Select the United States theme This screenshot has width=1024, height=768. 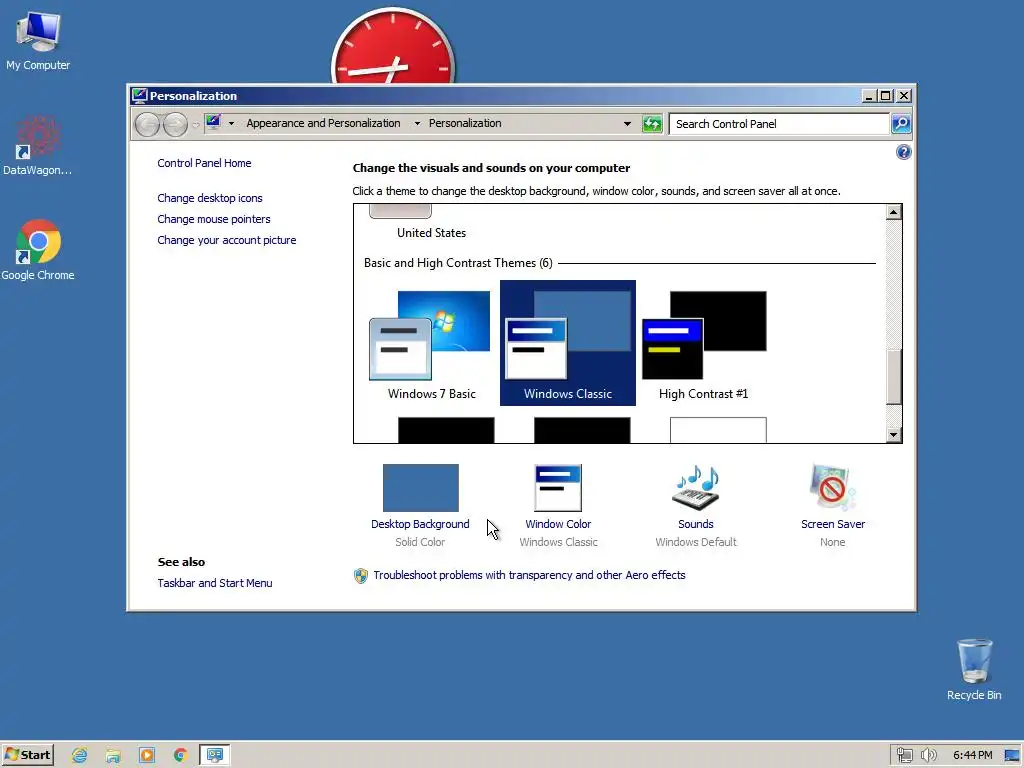pos(432,223)
